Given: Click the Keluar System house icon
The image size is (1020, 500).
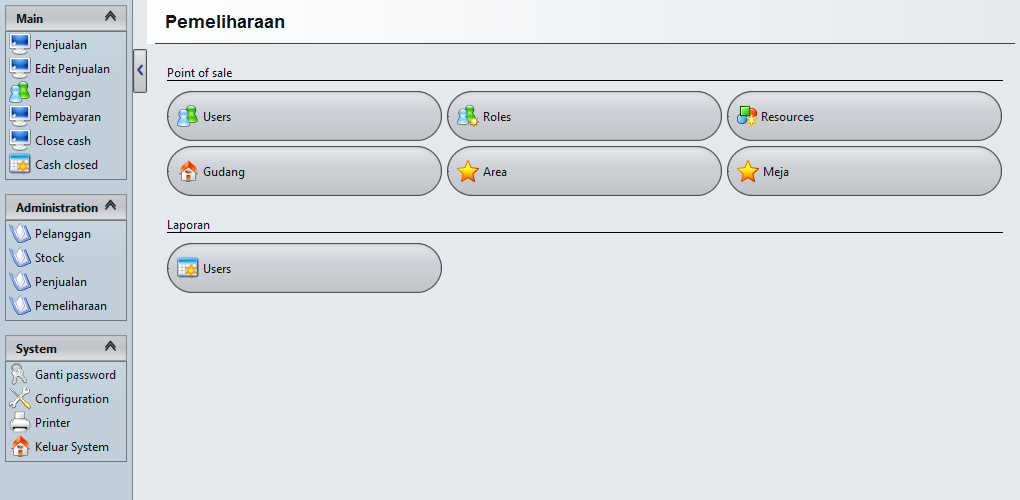Looking at the screenshot, I should coord(20,447).
